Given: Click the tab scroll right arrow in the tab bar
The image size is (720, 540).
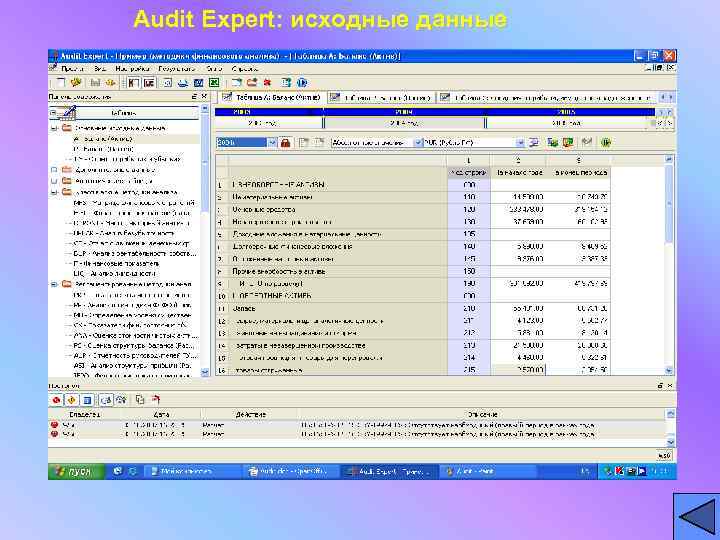Looking at the screenshot, I should (670, 97).
